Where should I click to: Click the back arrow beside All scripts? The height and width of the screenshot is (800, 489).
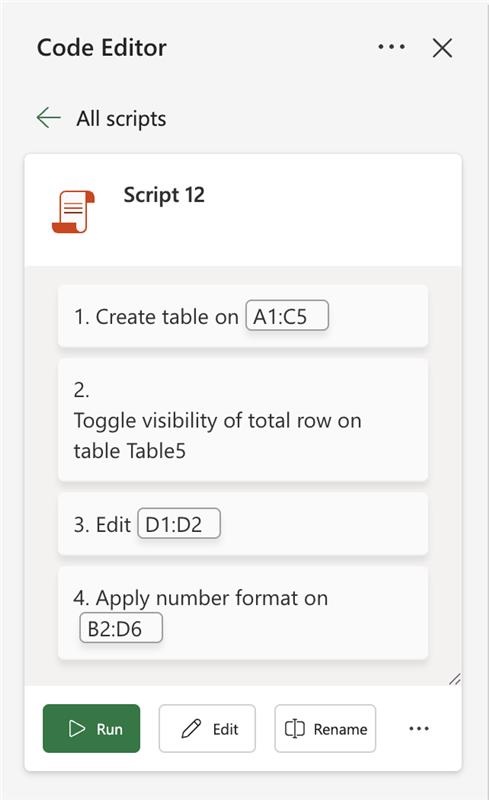[x=49, y=118]
